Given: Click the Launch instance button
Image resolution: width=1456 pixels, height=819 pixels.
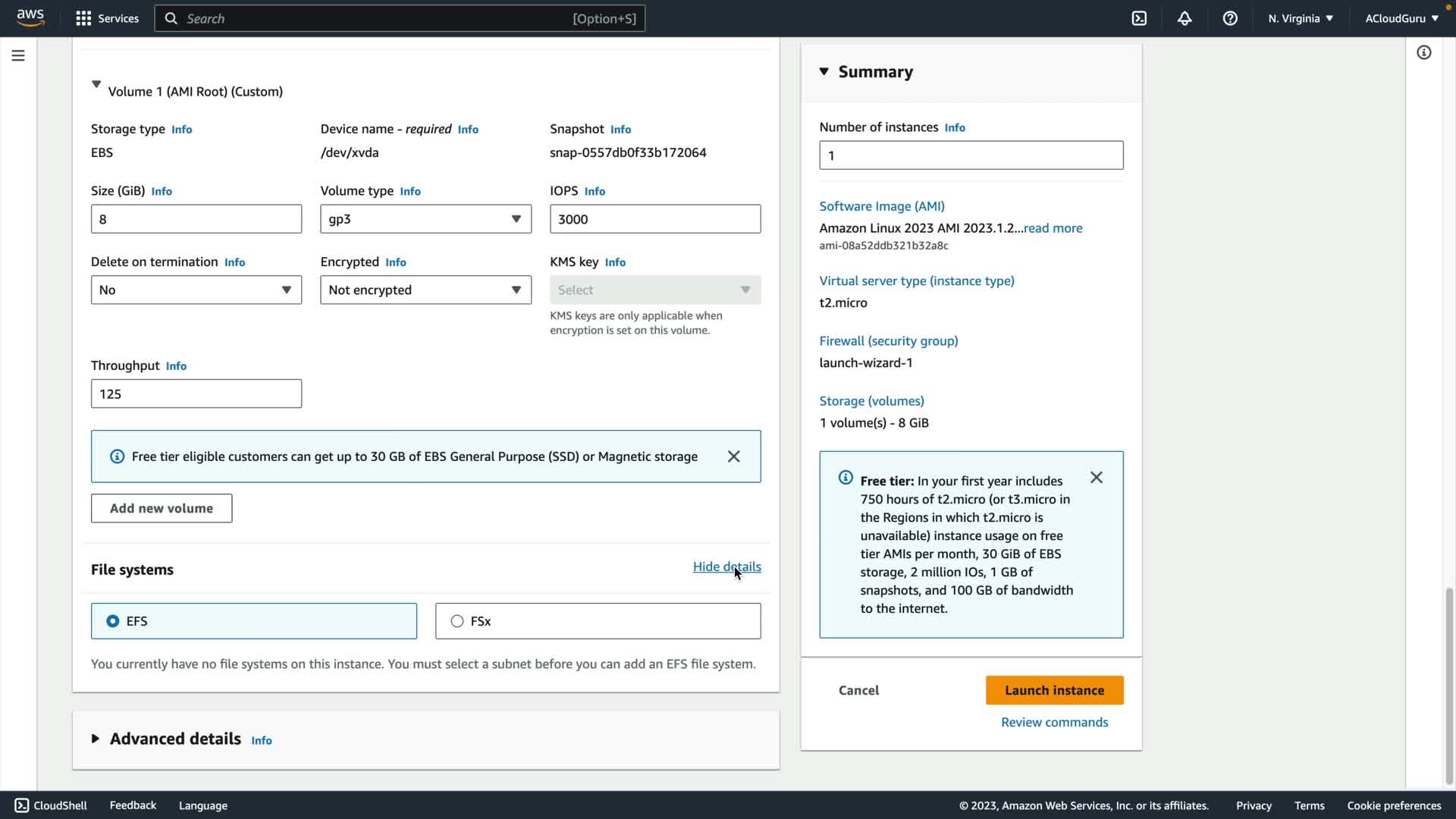Looking at the screenshot, I should coord(1054,690).
